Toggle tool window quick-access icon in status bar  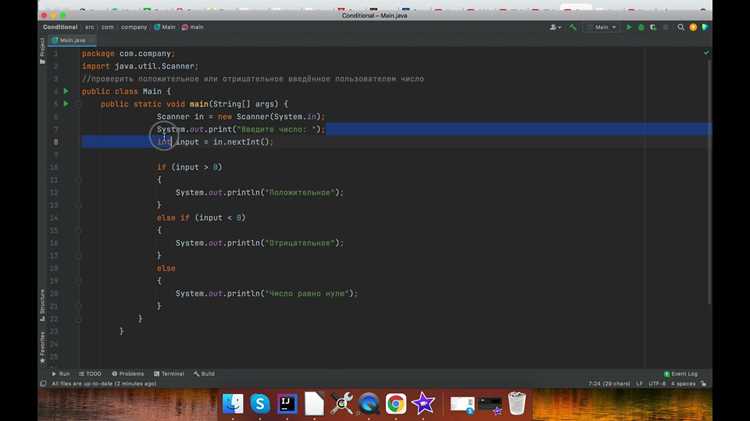coord(43,384)
